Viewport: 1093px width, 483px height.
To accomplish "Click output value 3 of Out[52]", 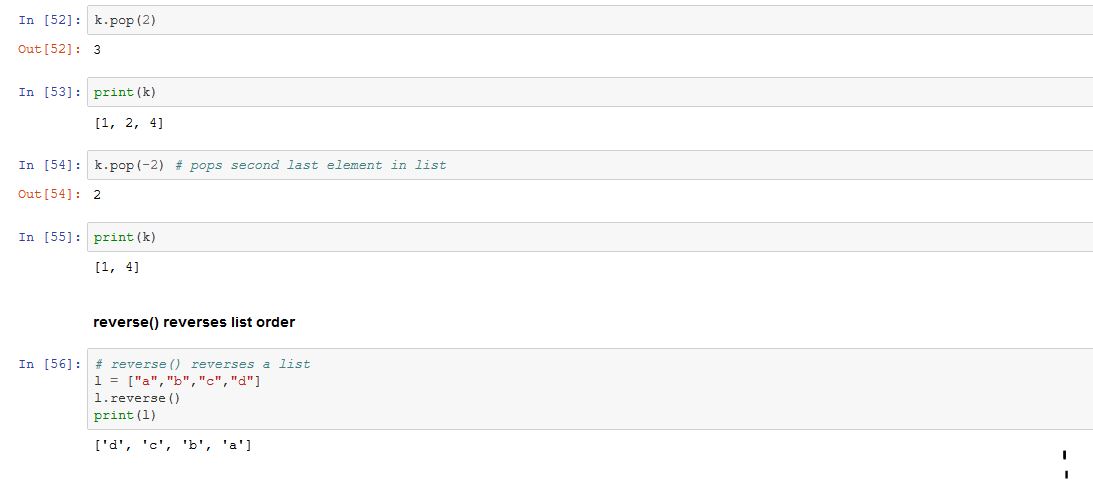I will click(97, 50).
